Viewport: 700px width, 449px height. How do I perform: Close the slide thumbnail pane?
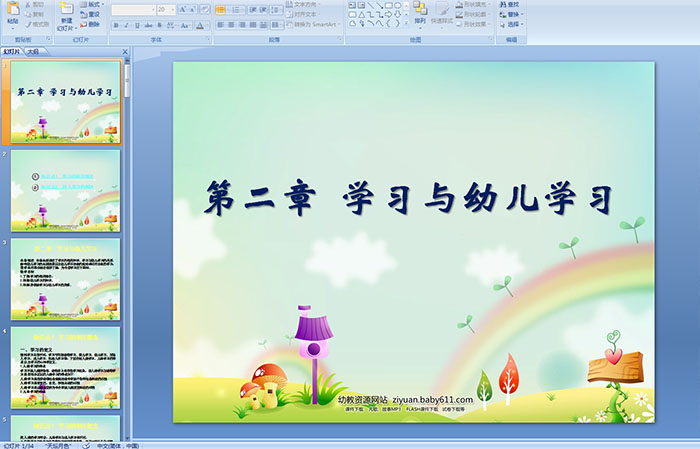point(125,52)
